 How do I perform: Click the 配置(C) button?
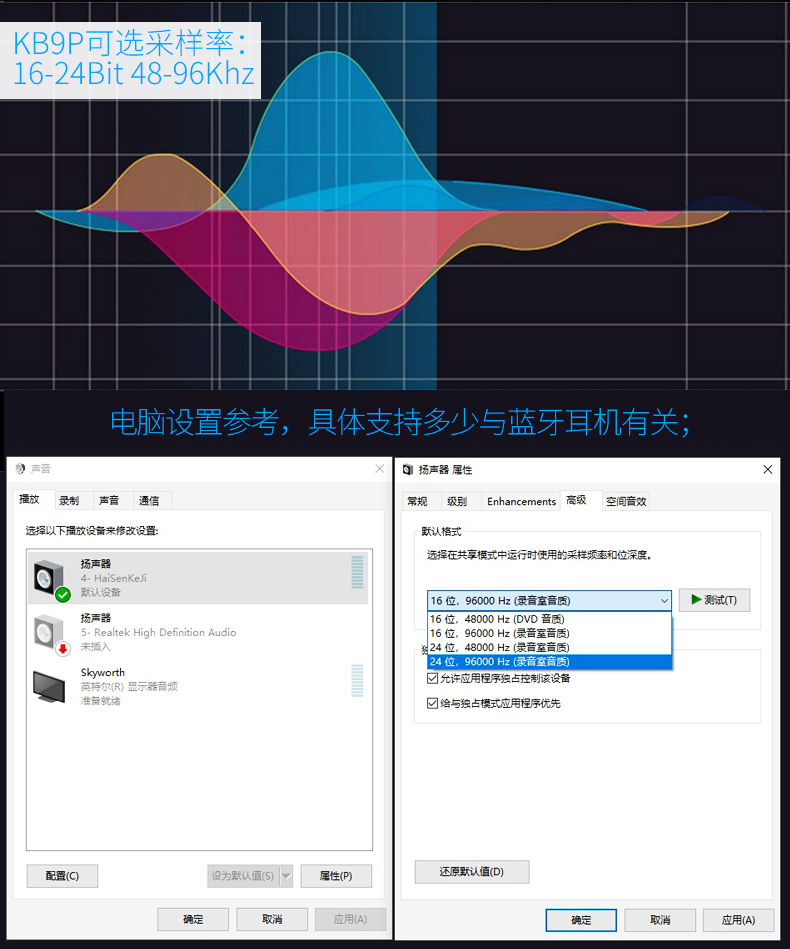(x=61, y=876)
